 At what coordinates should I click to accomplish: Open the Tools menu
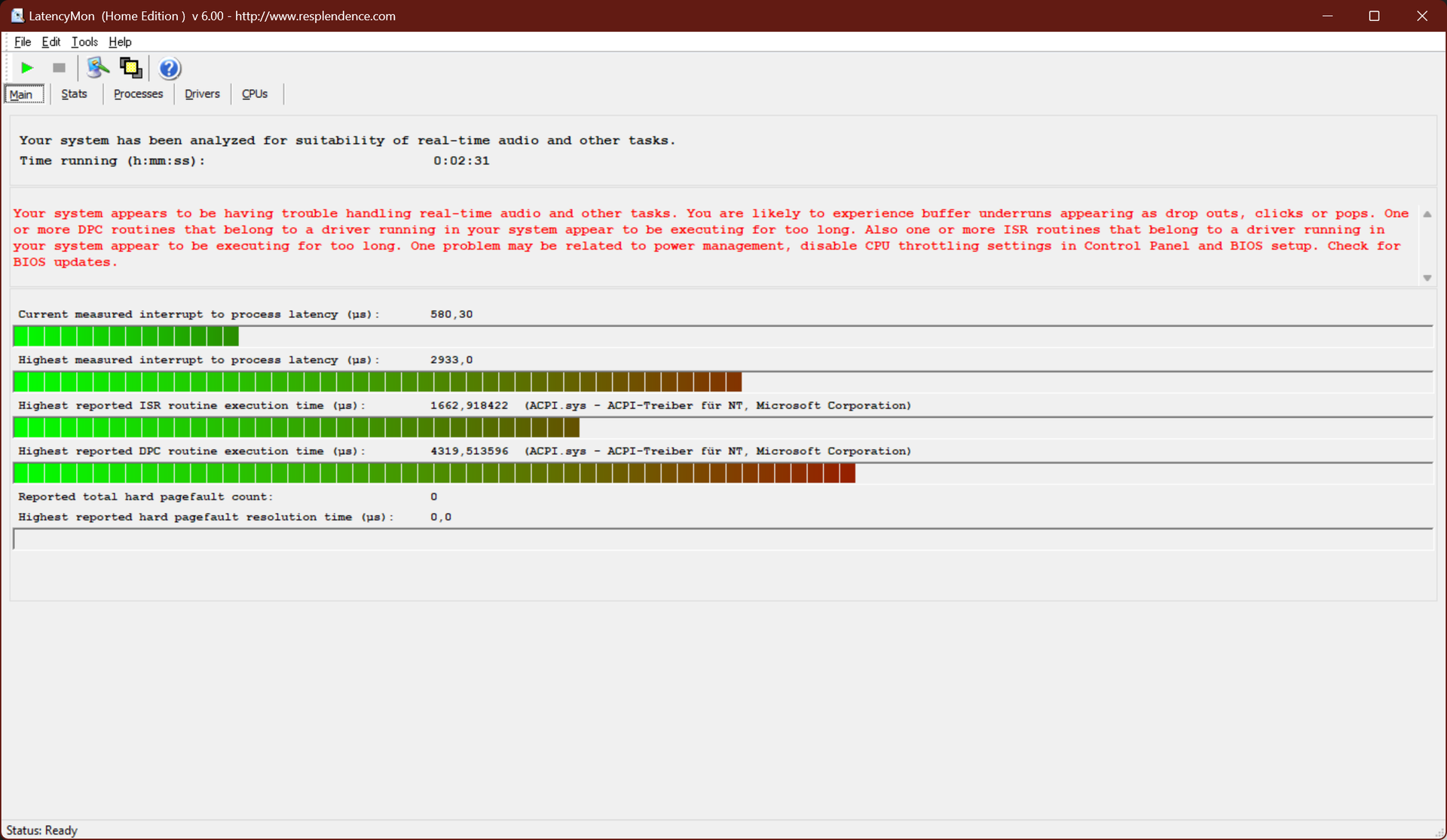pos(84,42)
